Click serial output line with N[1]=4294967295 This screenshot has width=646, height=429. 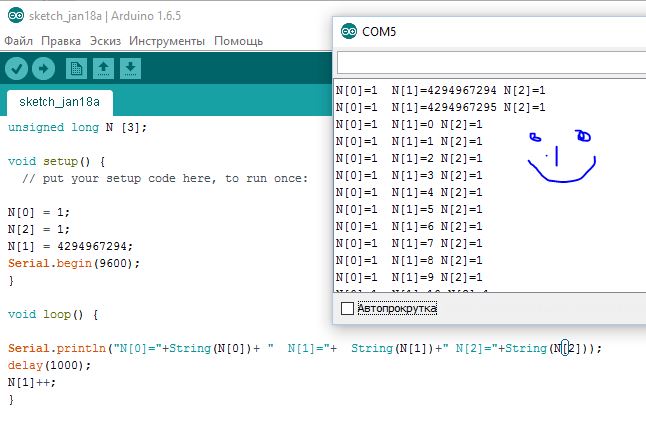tap(440, 108)
